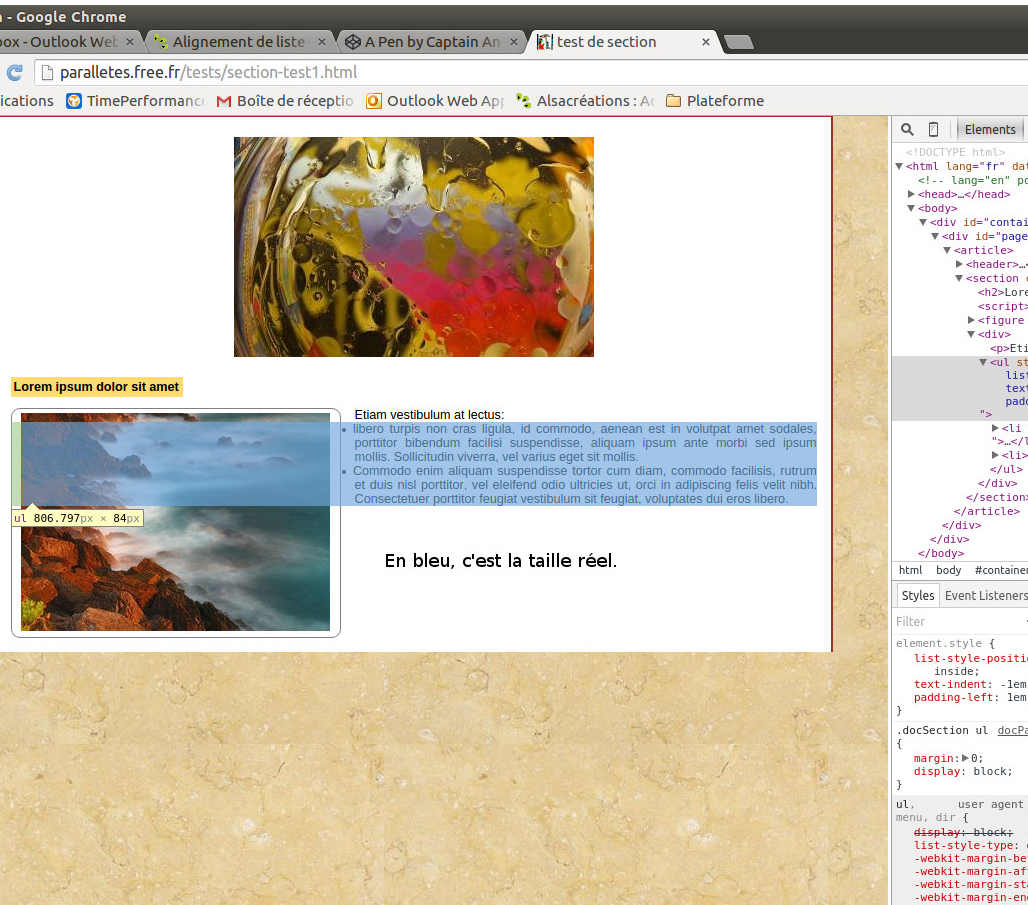Collapse the div id="contai…" node arrow
The height and width of the screenshot is (905, 1028).
(923, 222)
